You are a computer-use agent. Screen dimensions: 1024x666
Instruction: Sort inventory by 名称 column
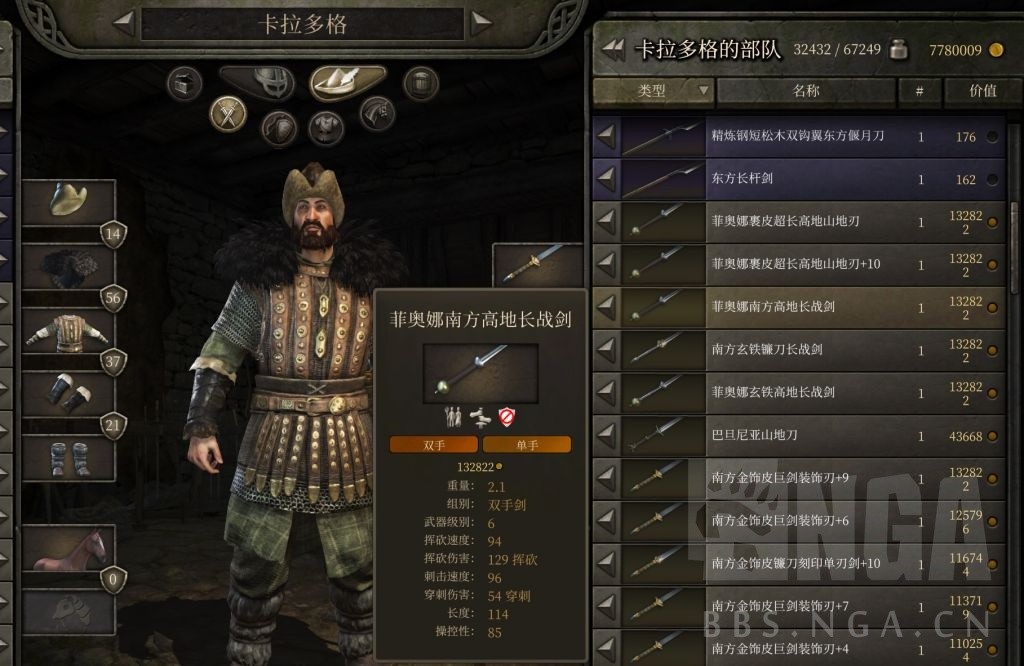click(806, 91)
